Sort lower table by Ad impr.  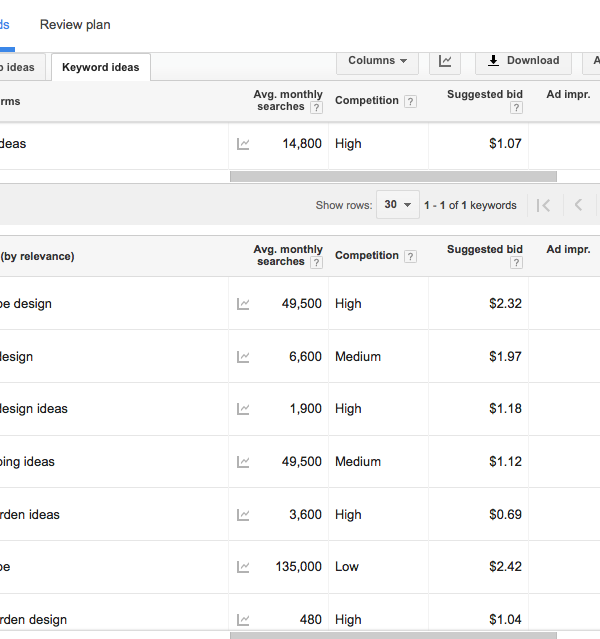coord(568,249)
